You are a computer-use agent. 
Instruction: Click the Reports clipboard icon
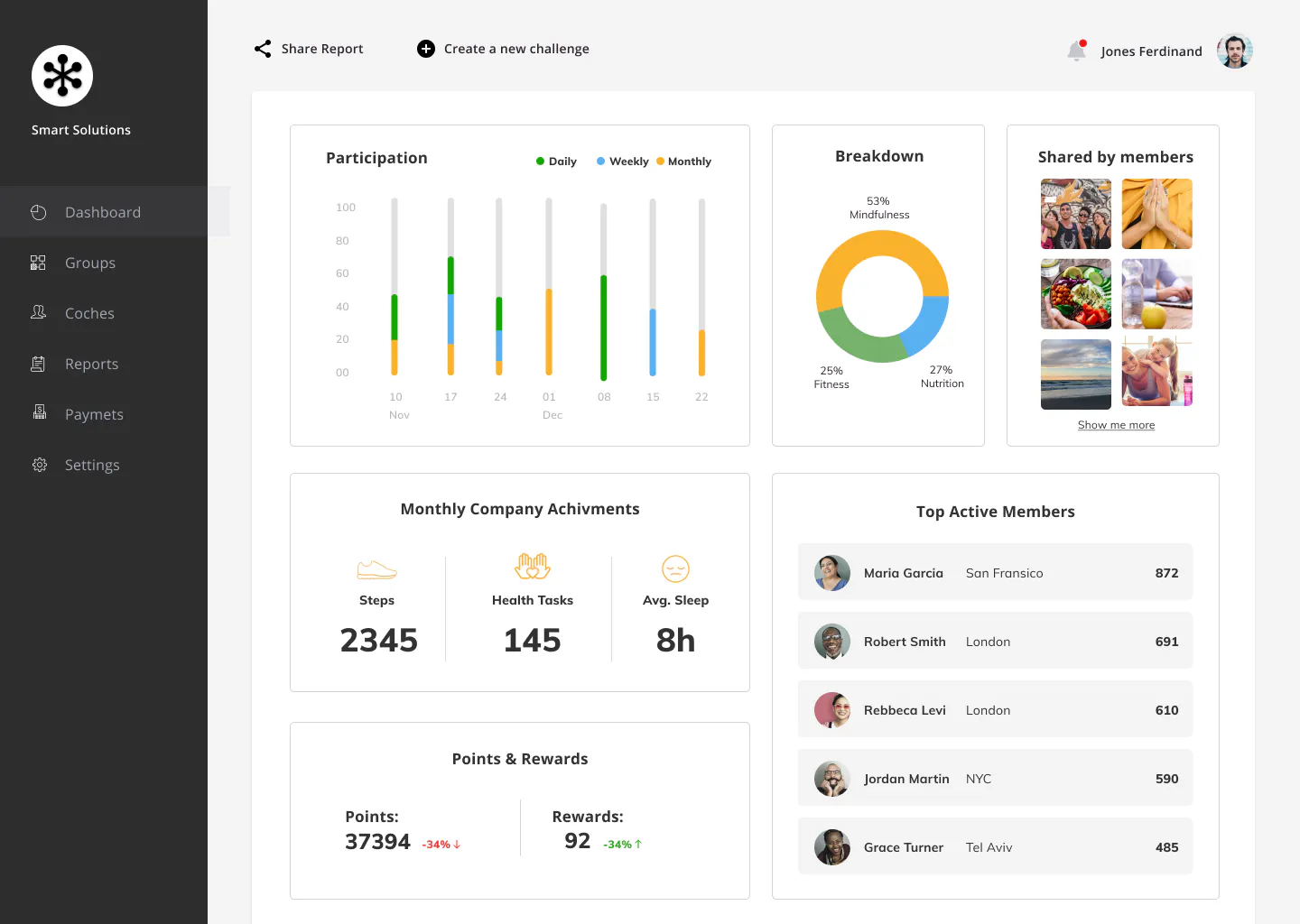point(38,364)
